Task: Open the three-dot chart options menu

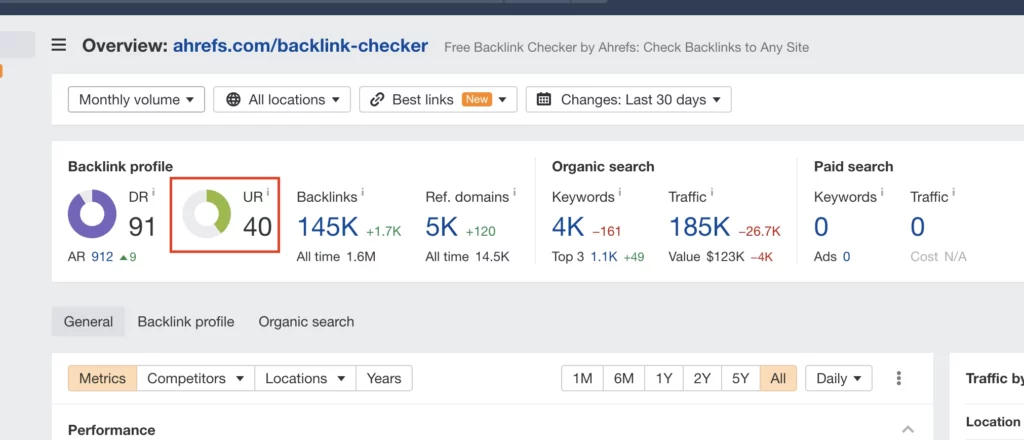Action: point(899,378)
